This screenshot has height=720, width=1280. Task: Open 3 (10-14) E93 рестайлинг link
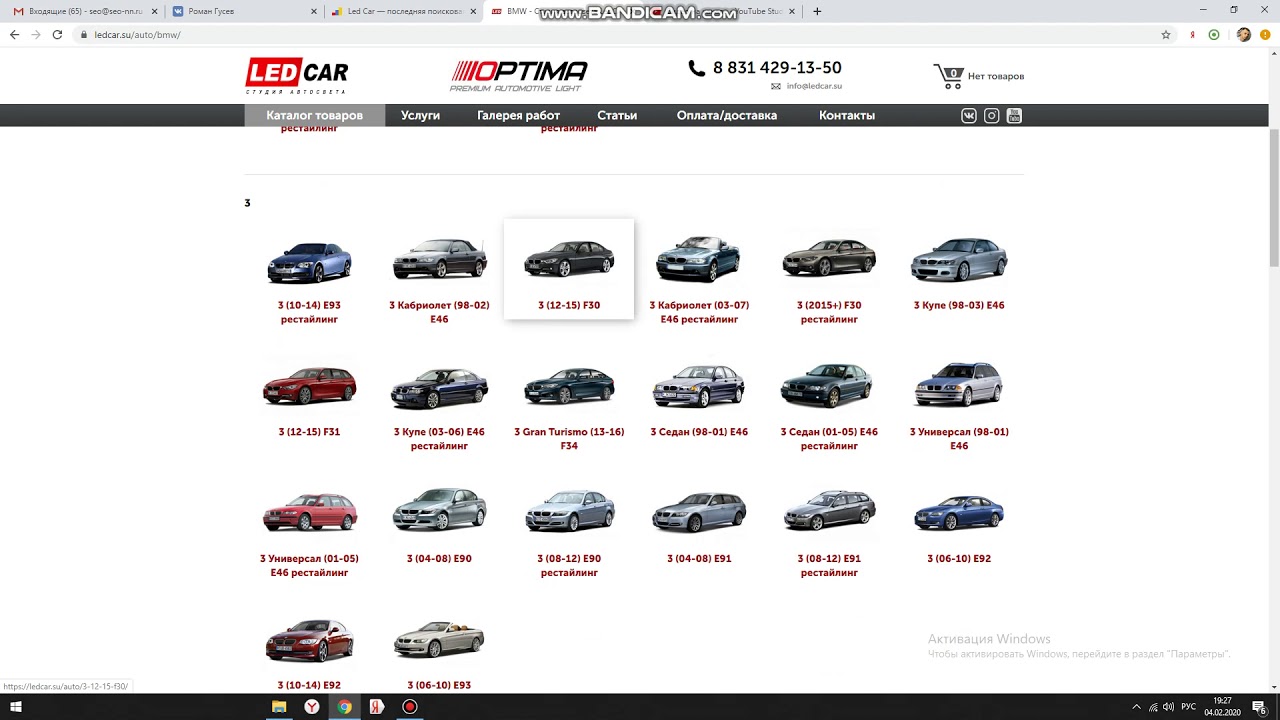[309, 312]
